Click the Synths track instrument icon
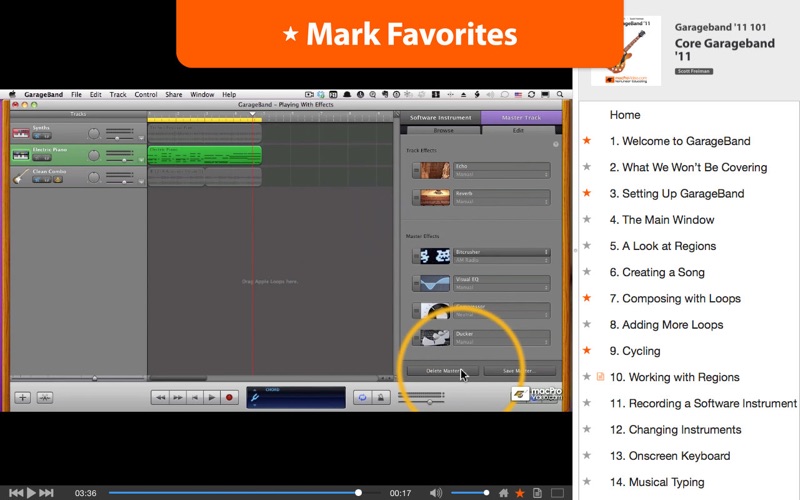Viewport: 800px width, 500px height. [x=21, y=133]
